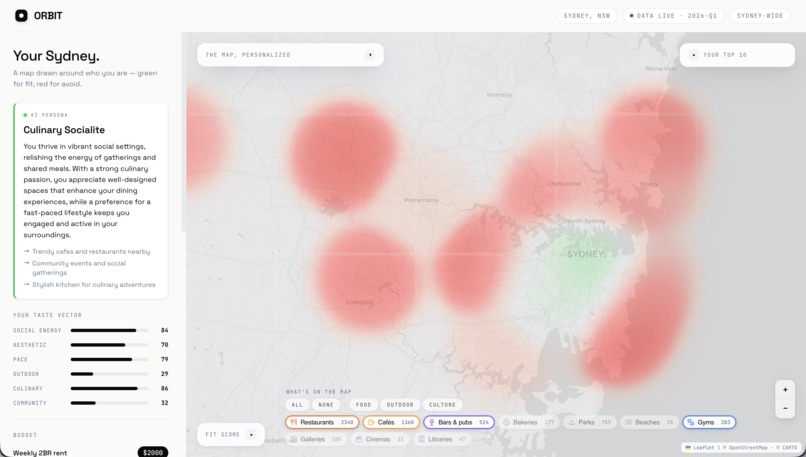Screen dimensions: 806x457
Task: Select the CULTURE filter preset
Action: (442, 405)
